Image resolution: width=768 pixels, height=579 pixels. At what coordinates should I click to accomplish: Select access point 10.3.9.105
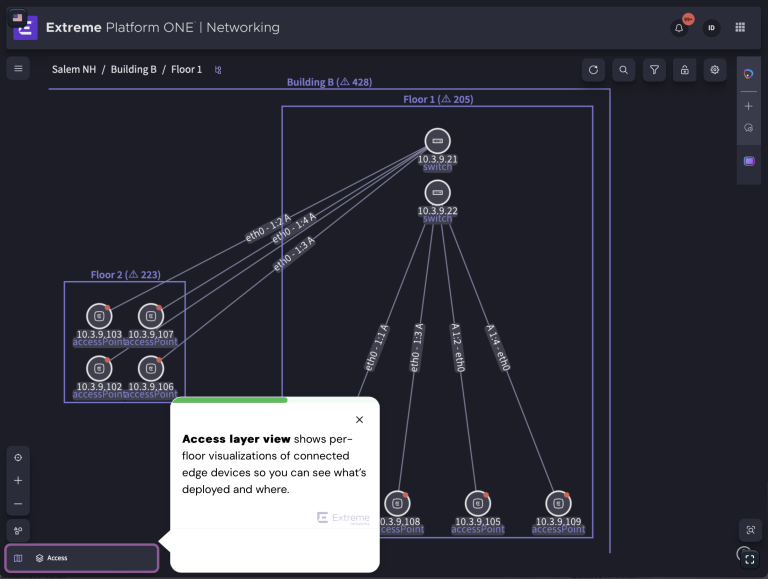478,504
